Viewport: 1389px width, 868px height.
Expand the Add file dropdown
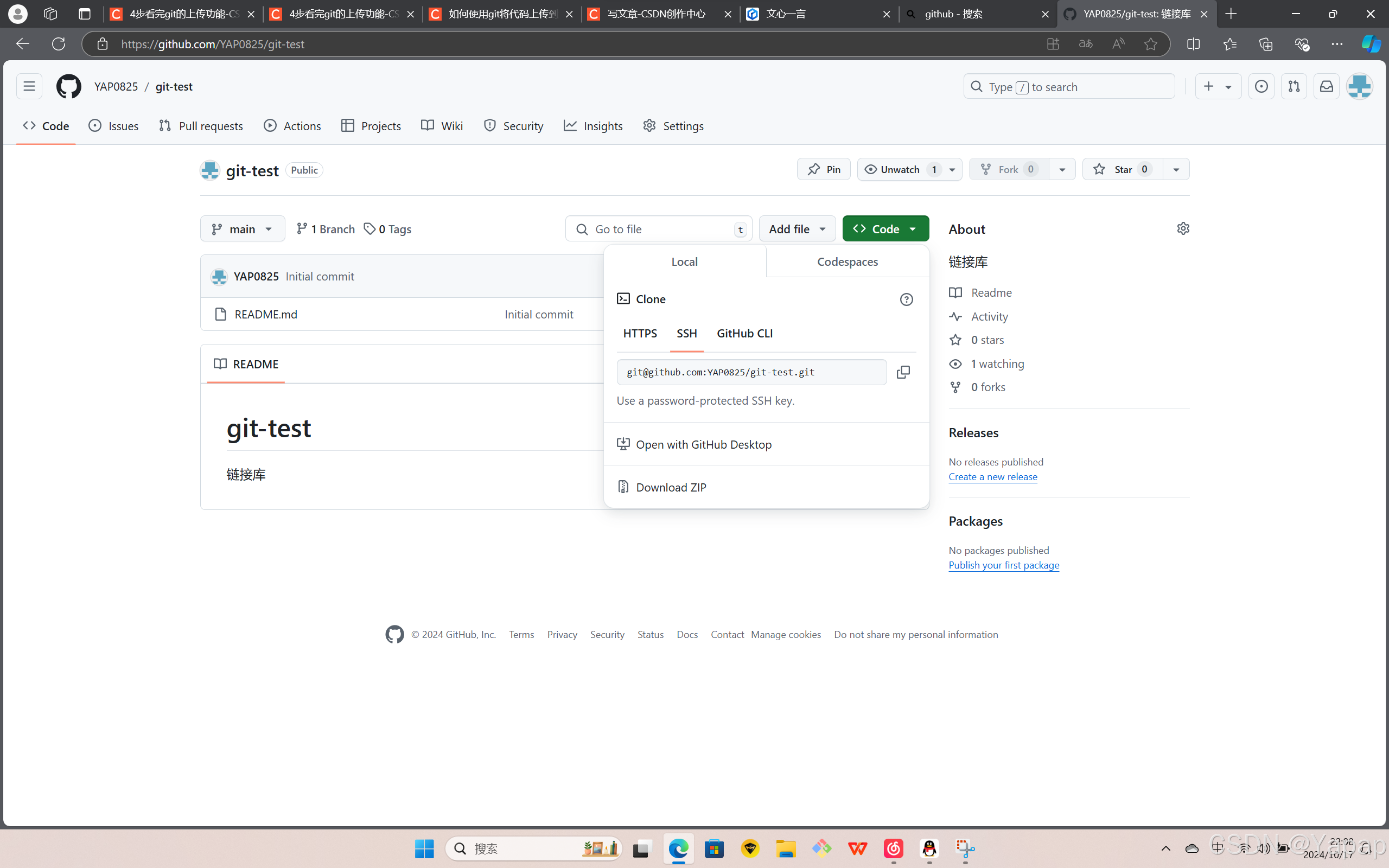click(x=797, y=228)
